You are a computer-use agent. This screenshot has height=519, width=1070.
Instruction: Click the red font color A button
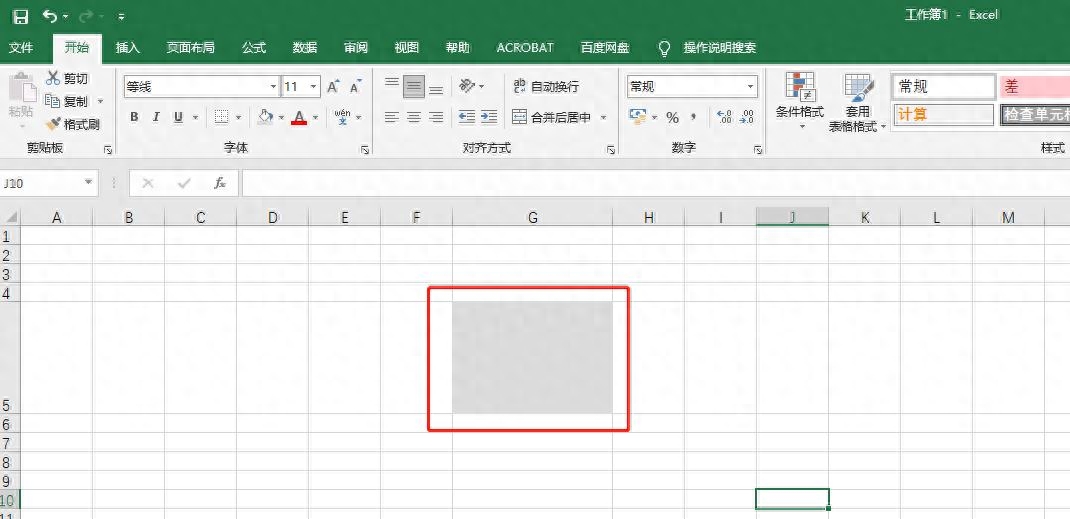[298, 117]
